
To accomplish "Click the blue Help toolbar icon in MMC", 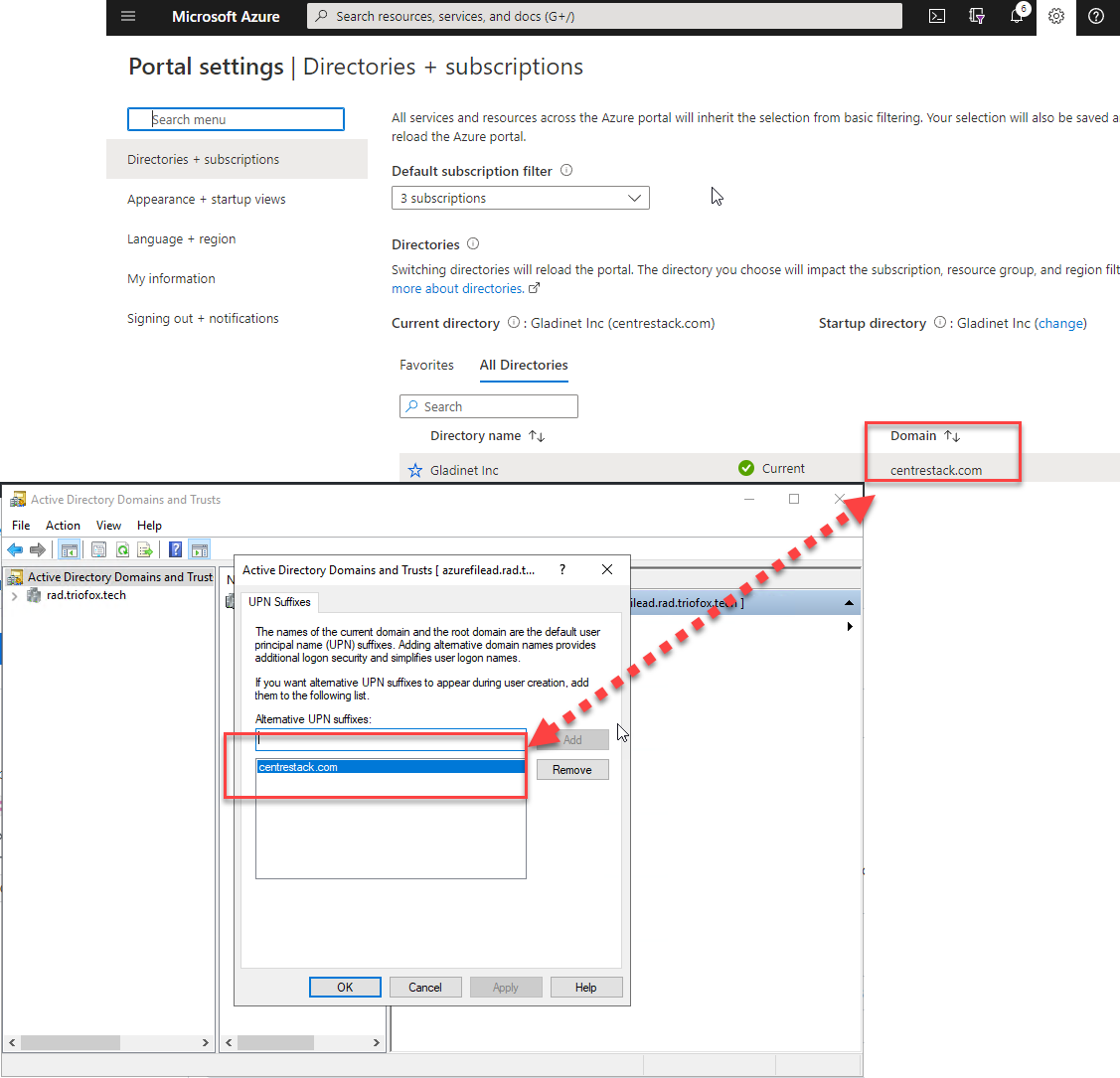I will [x=176, y=549].
